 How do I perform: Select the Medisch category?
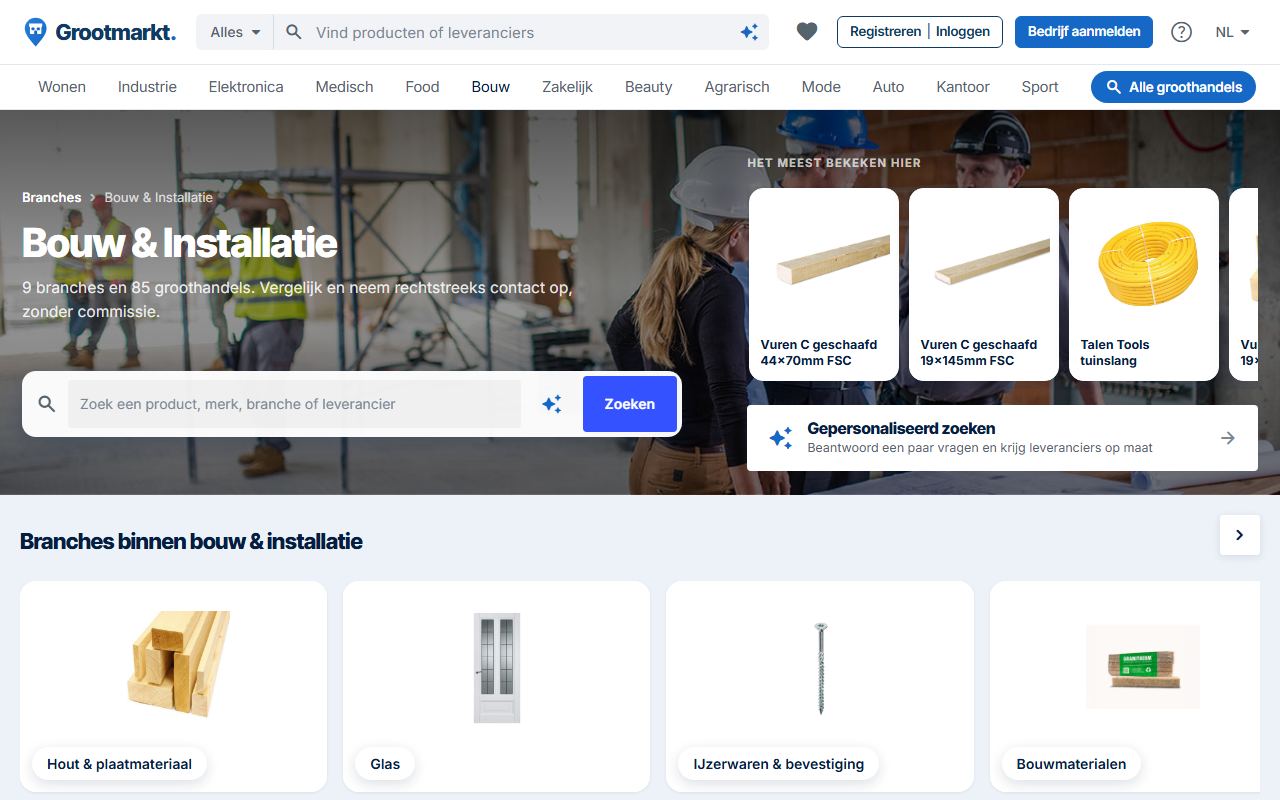click(x=344, y=87)
